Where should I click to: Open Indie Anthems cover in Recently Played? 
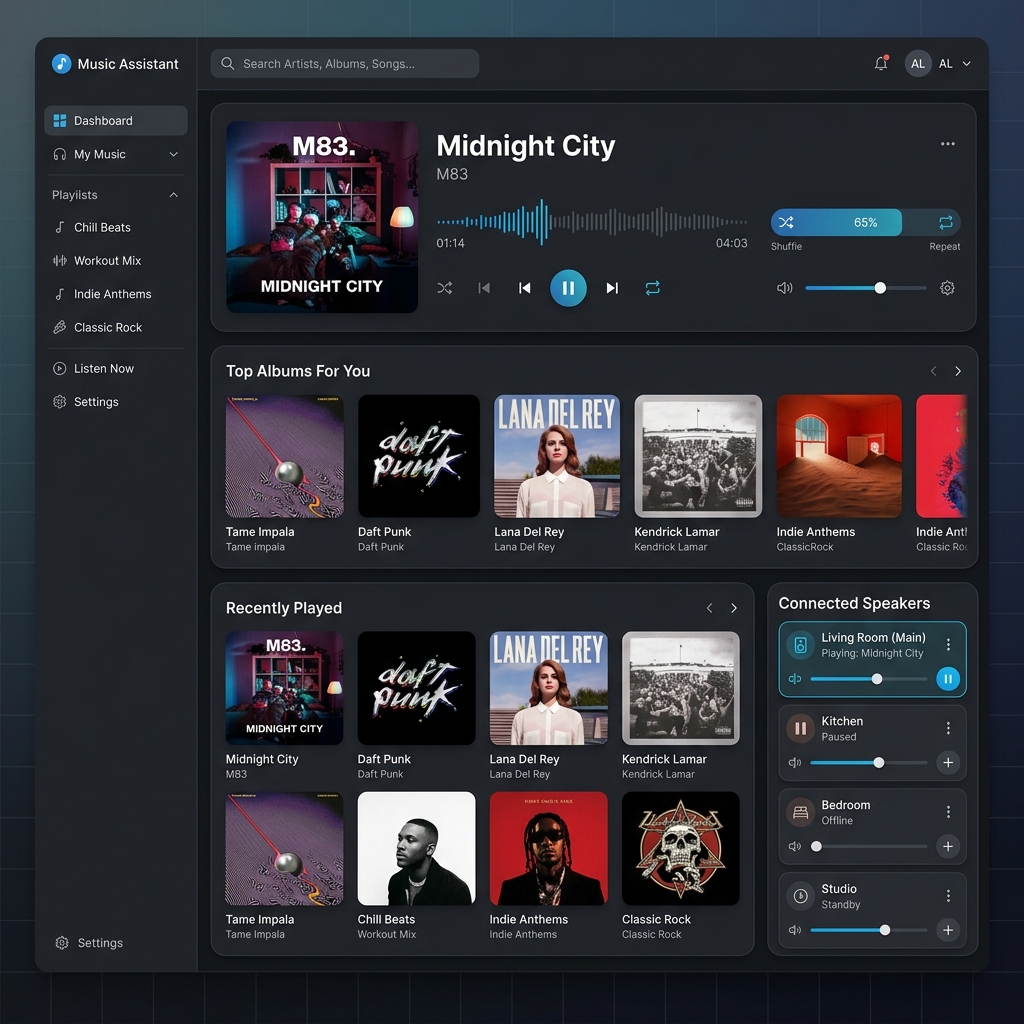(x=549, y=848)
